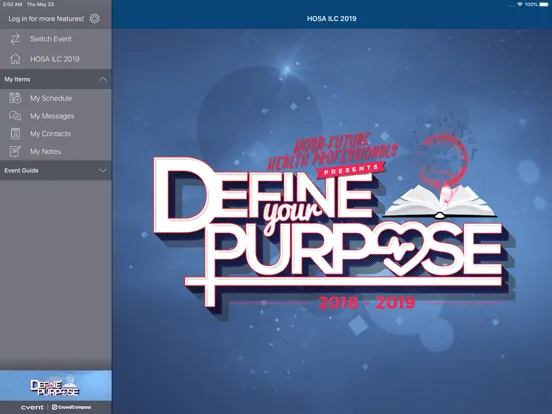Open My Messages
Screen dimensions: 552x414
56,116
